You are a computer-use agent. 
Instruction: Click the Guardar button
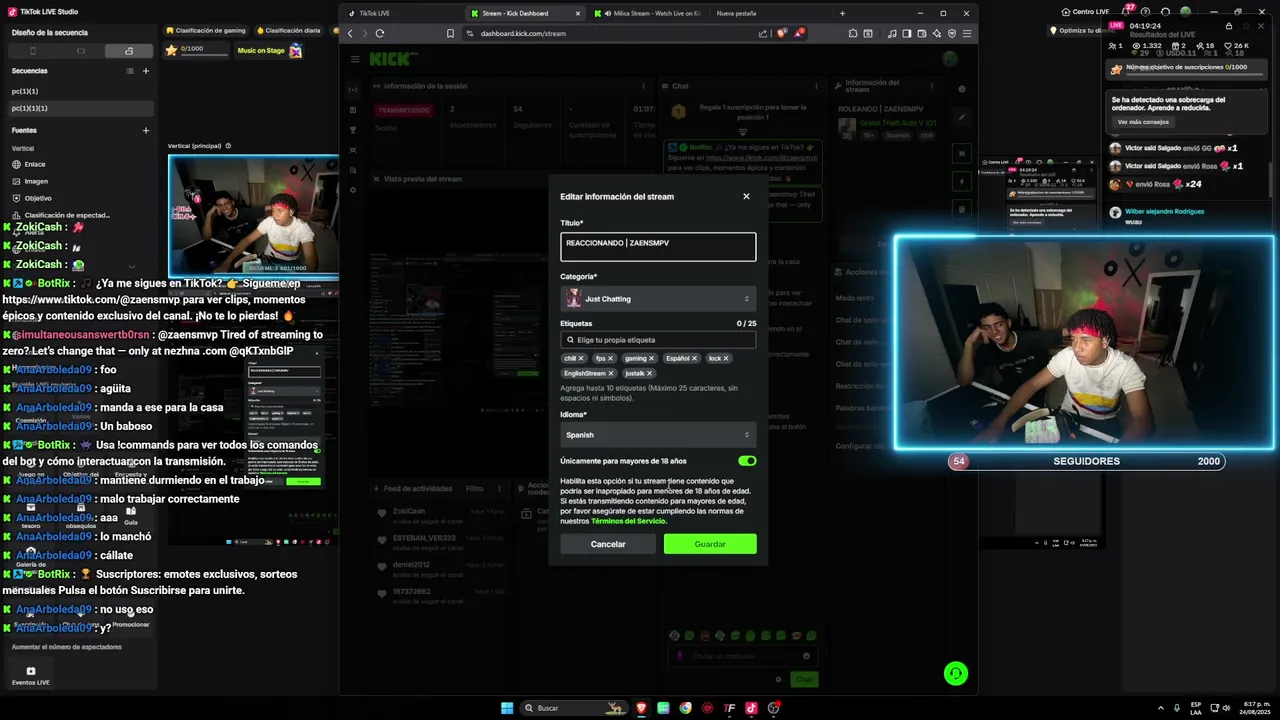710,544
